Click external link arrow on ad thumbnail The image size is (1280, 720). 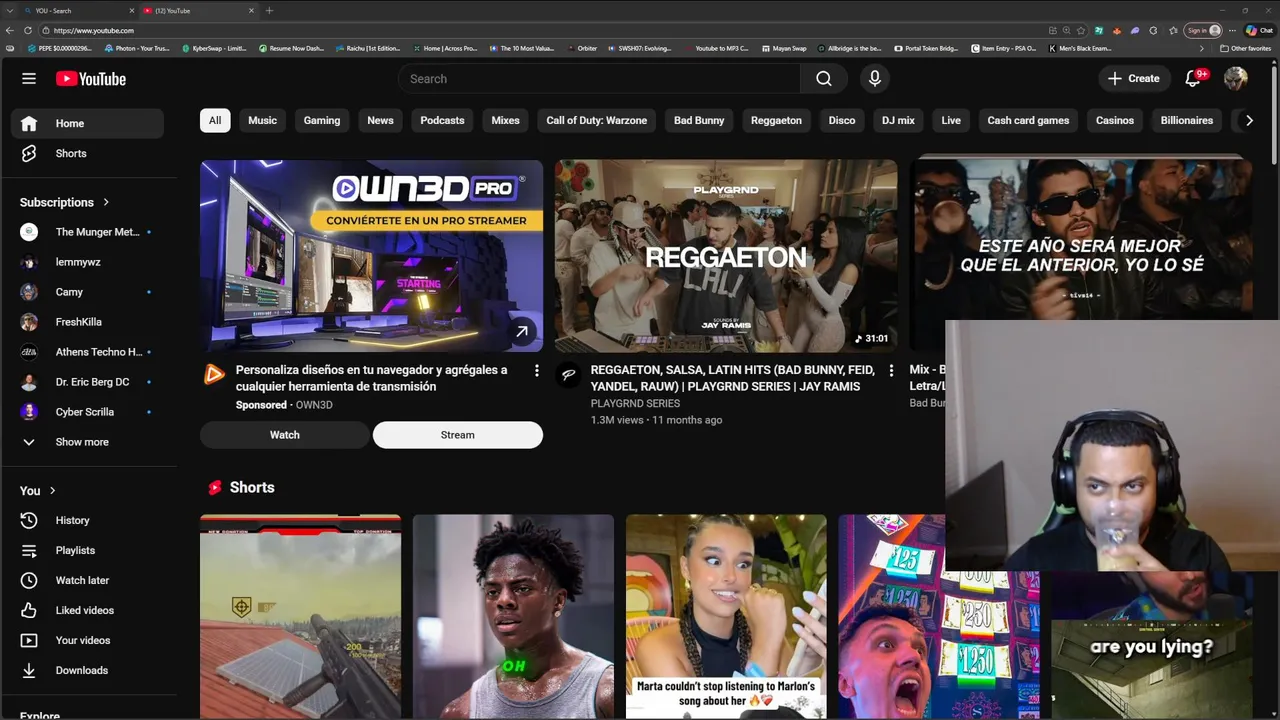click(x=522, y=332)
